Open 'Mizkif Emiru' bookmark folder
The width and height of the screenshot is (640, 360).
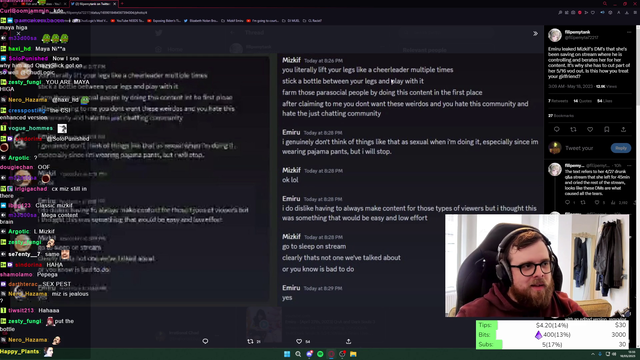[x=232, y=20]
